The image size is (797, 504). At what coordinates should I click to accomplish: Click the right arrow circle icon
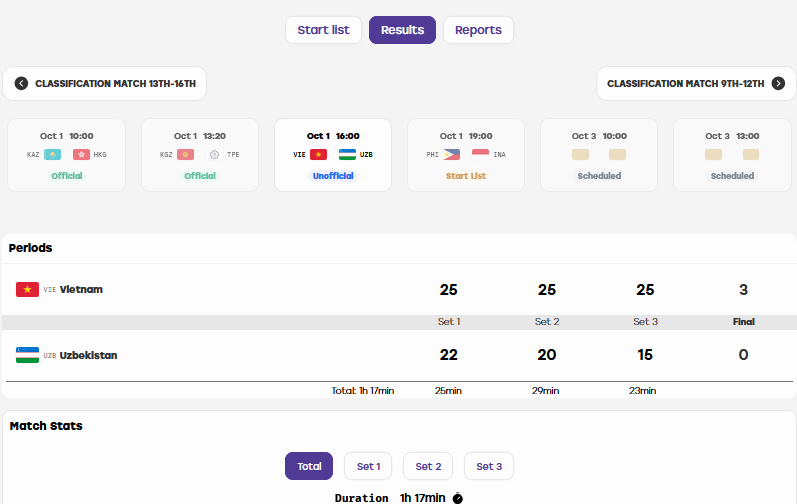click(778, 83)
